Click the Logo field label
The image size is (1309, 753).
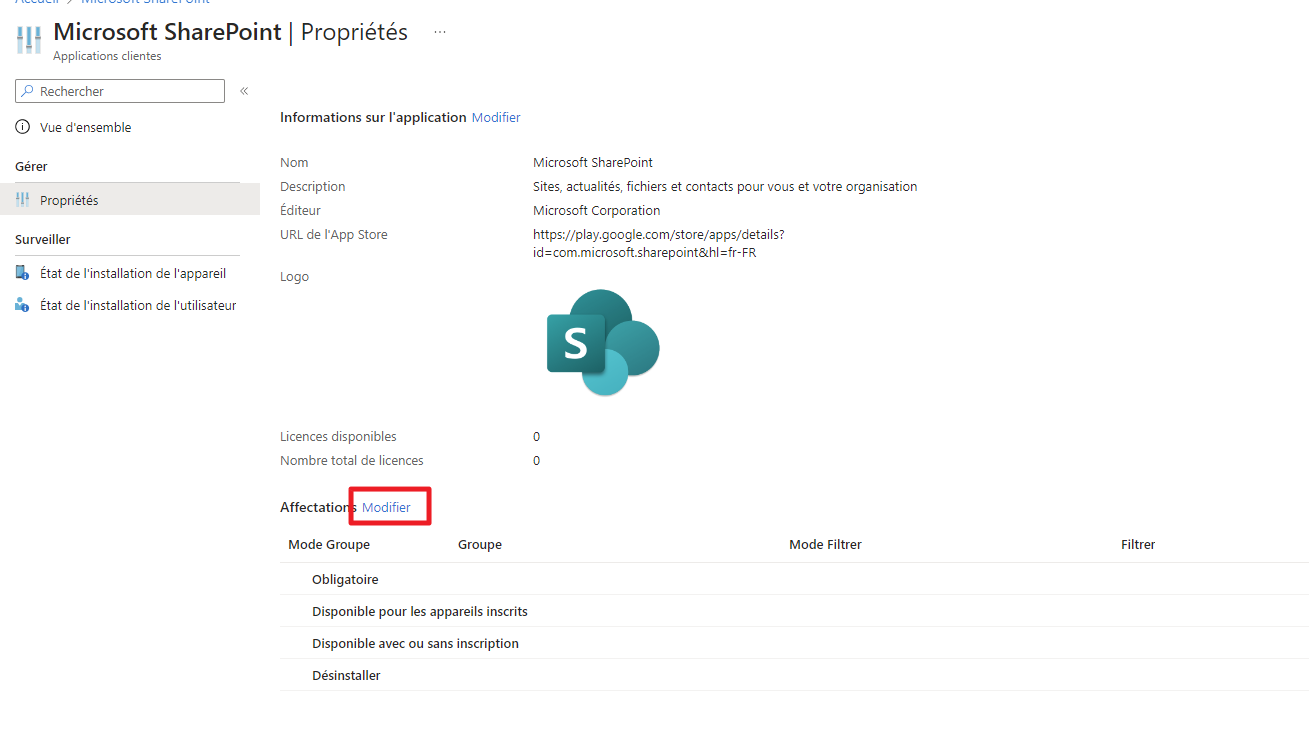point(294,276)
